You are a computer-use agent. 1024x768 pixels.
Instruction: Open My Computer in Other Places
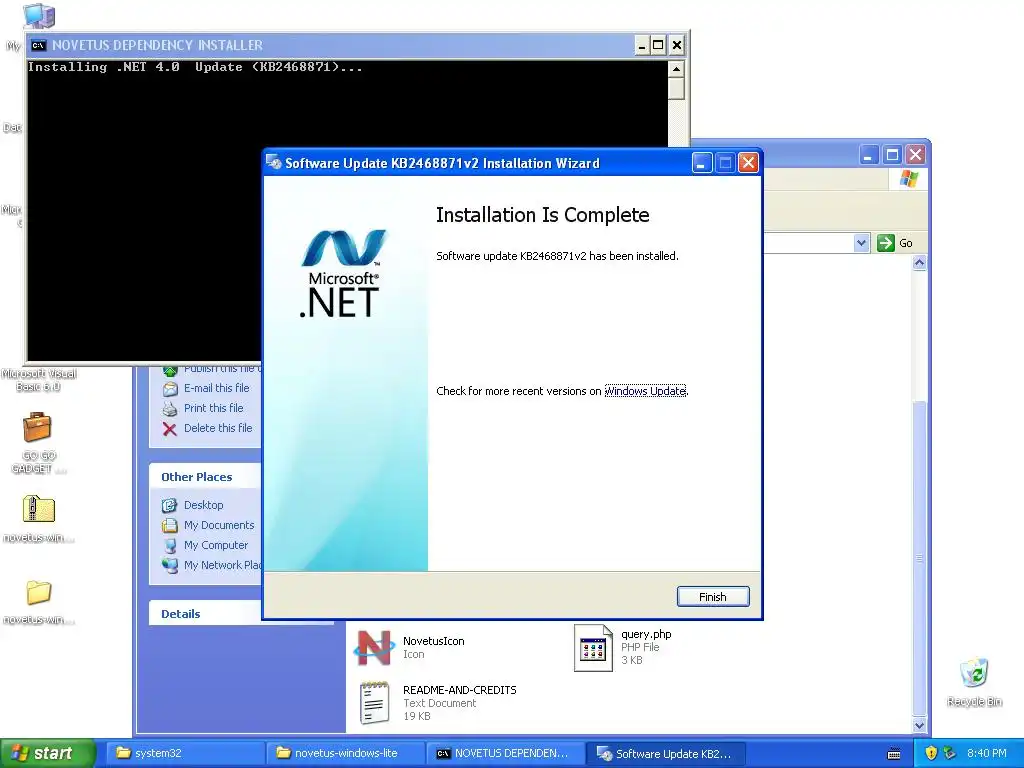tap(216, 545)
